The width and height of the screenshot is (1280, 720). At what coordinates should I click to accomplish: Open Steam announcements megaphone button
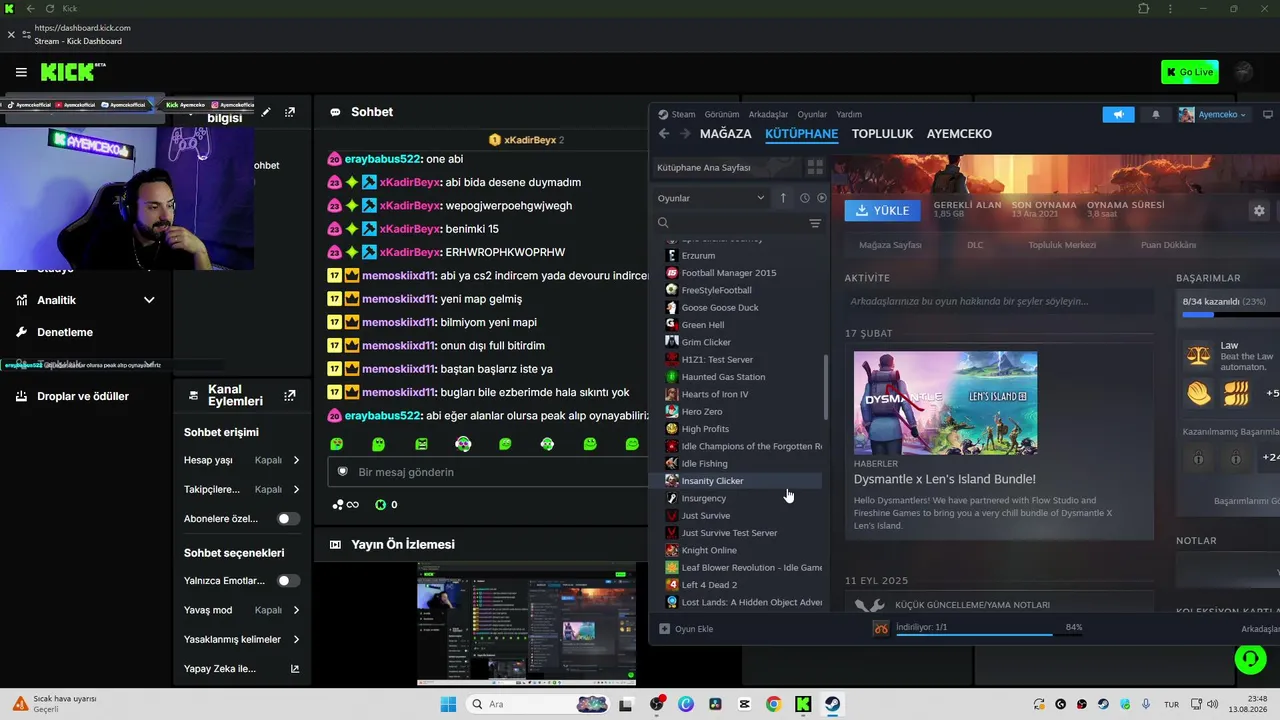1119,114
